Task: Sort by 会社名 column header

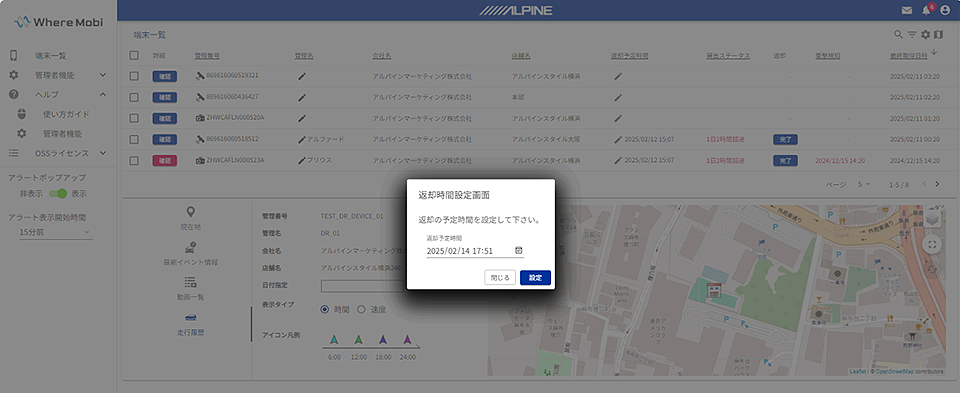Action: pyautogui.click(x=381, y=56)
